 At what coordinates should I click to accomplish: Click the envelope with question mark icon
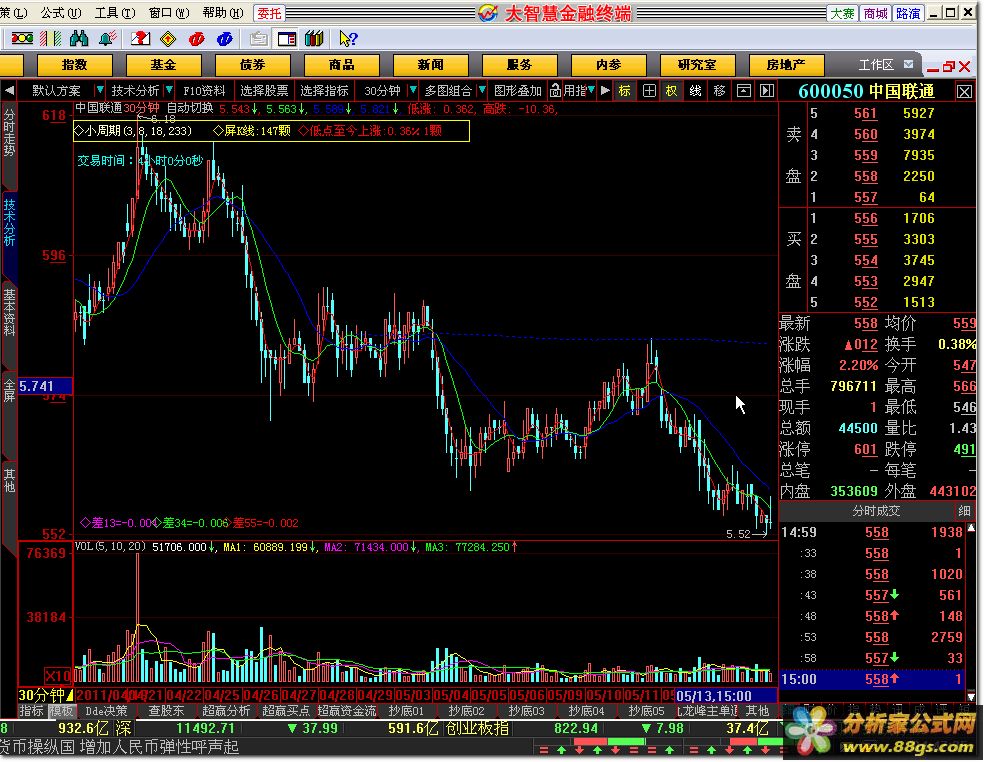[140, 39]
